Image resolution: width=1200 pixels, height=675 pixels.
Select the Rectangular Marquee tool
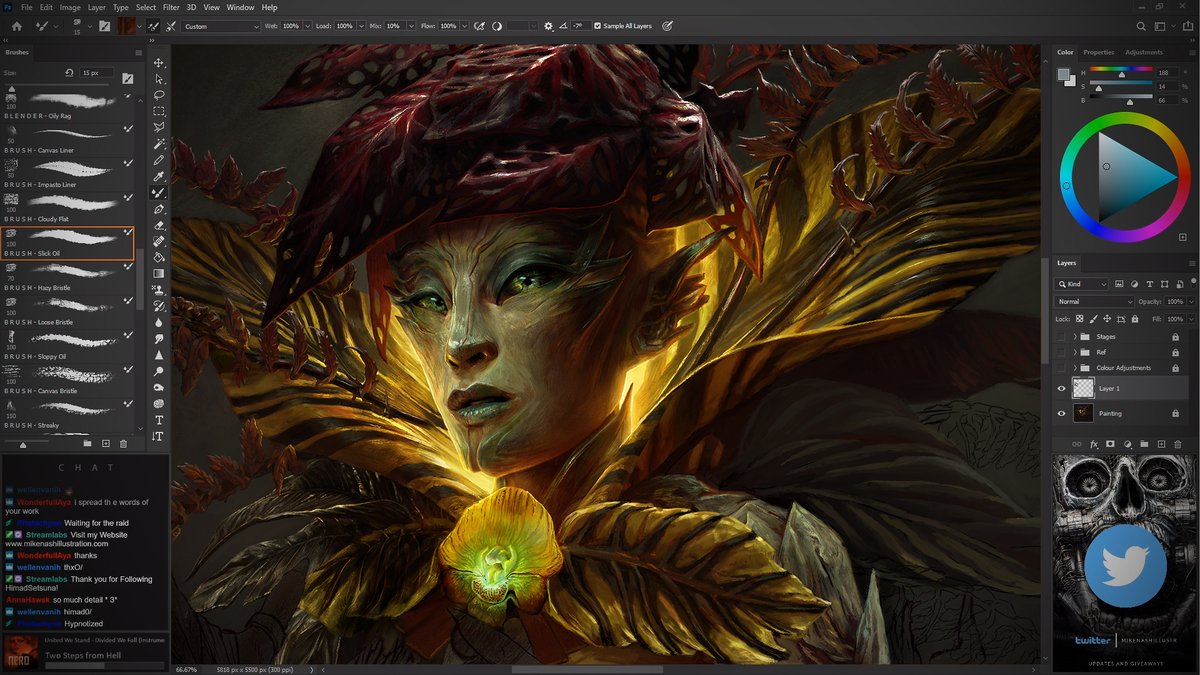coord(159,111)
